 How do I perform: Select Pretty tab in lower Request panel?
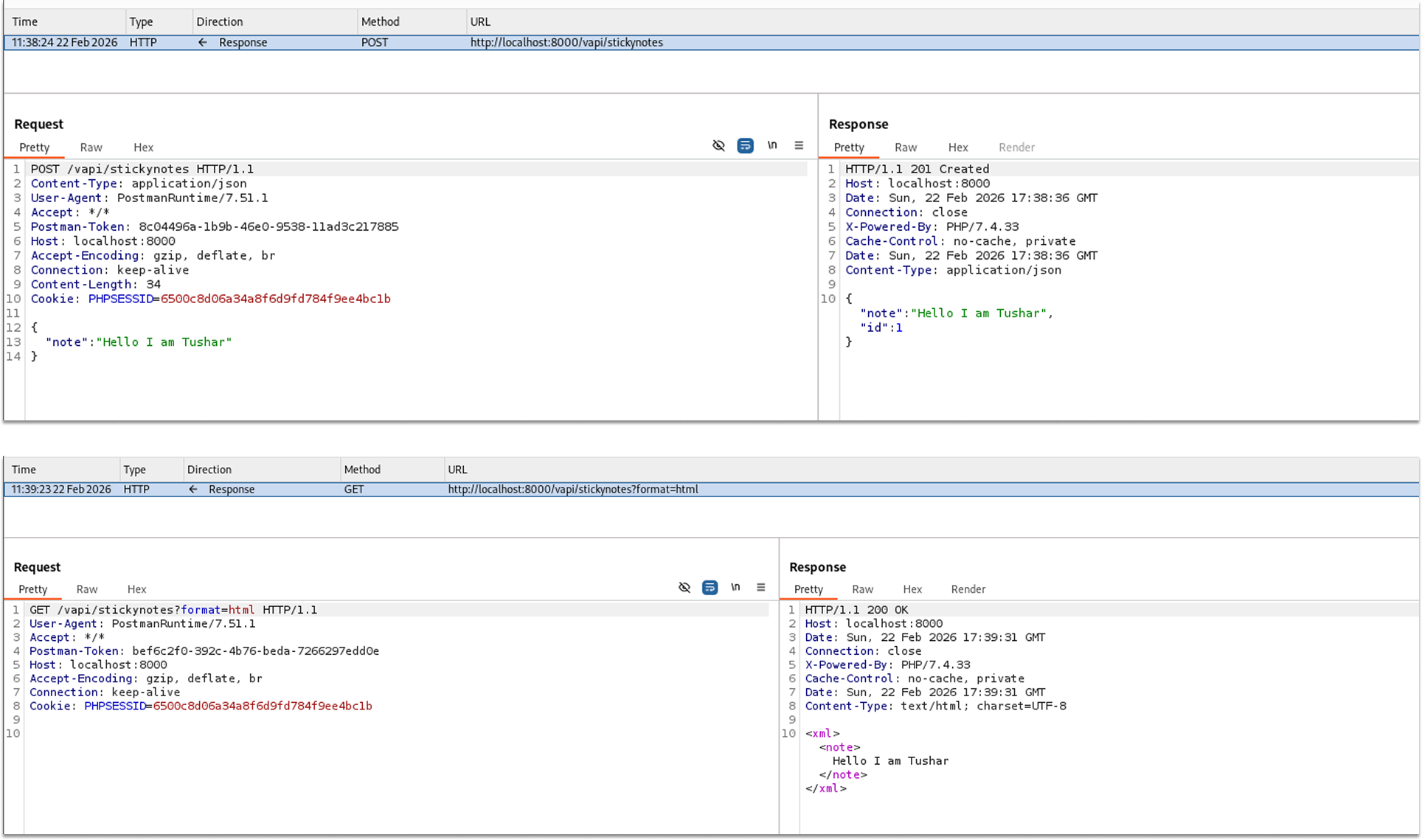32,589
